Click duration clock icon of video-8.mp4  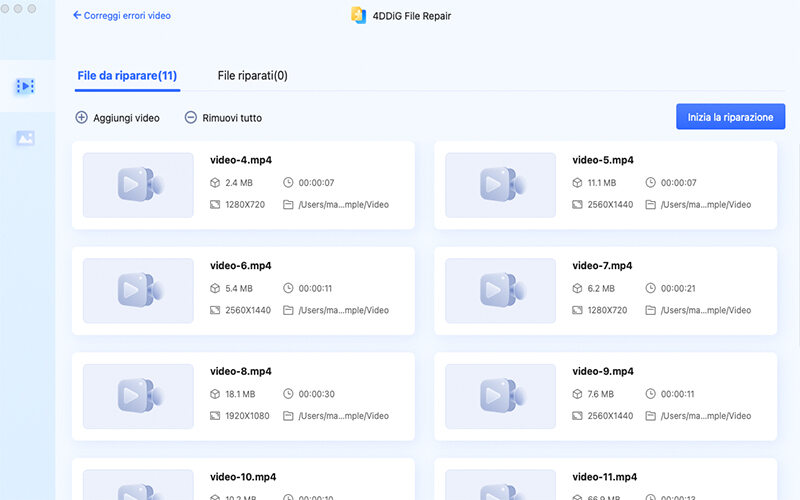[288, 393]
